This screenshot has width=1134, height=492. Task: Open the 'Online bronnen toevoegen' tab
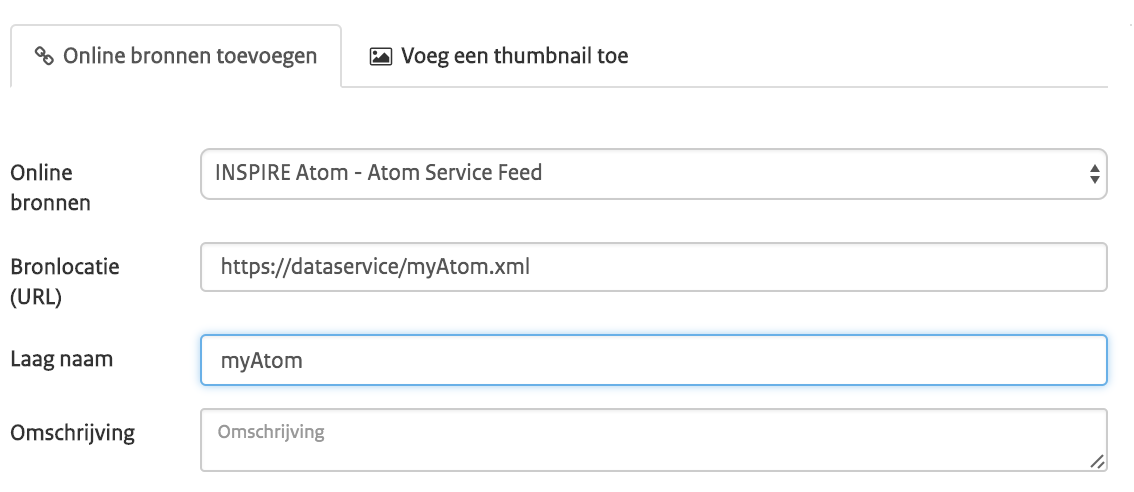(x=176, y=56)
